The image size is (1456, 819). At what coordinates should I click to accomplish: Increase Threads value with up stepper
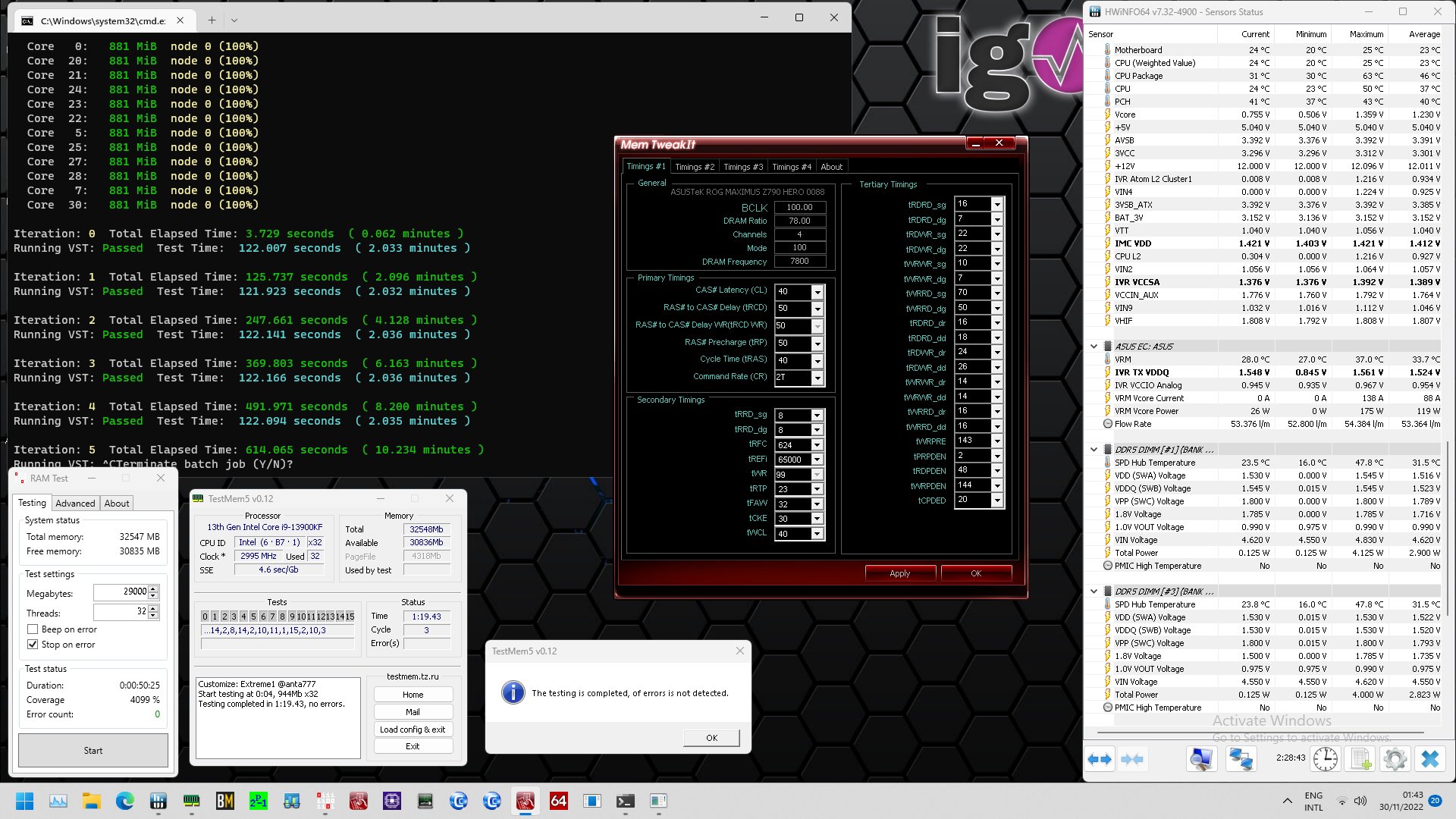click(154, 608)
